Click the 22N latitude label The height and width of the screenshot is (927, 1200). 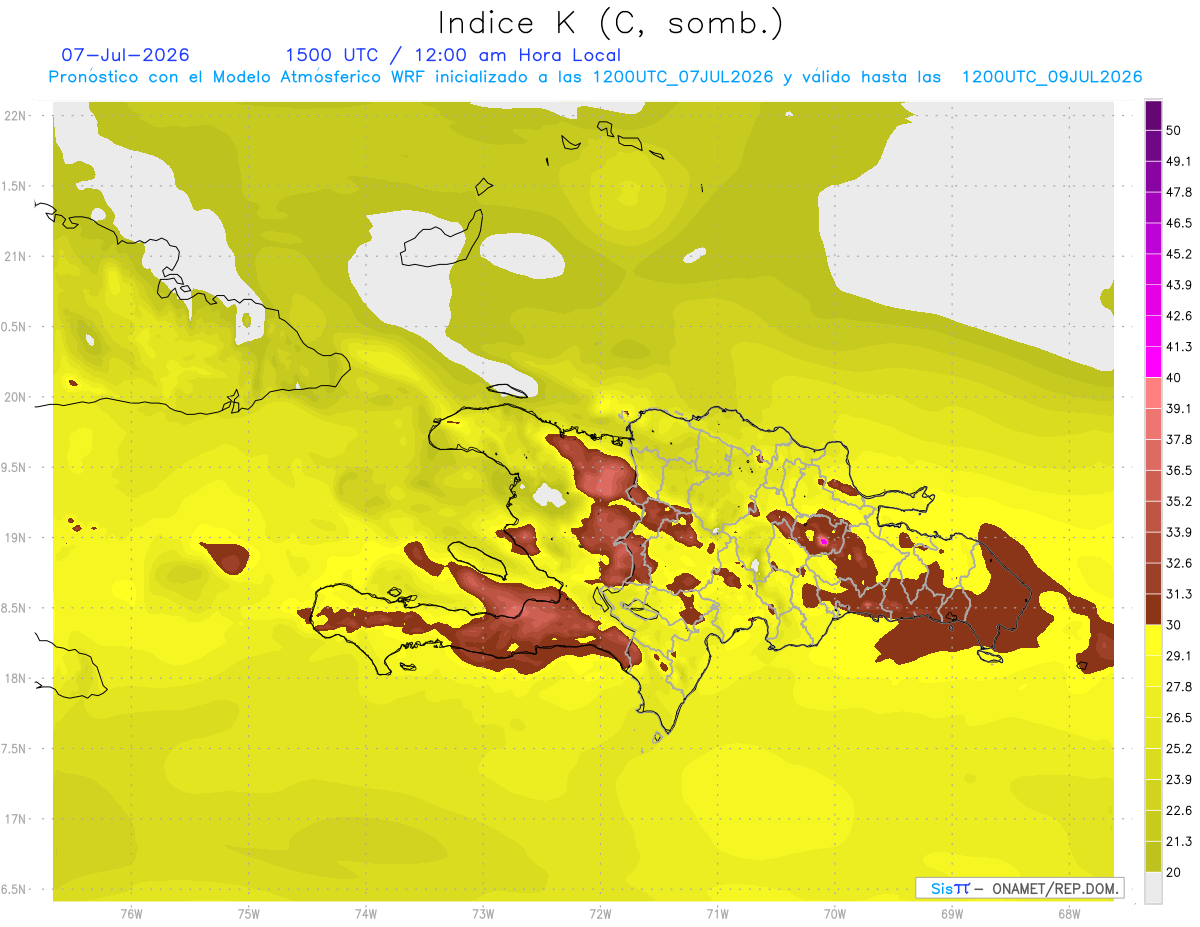click(15, 115)
